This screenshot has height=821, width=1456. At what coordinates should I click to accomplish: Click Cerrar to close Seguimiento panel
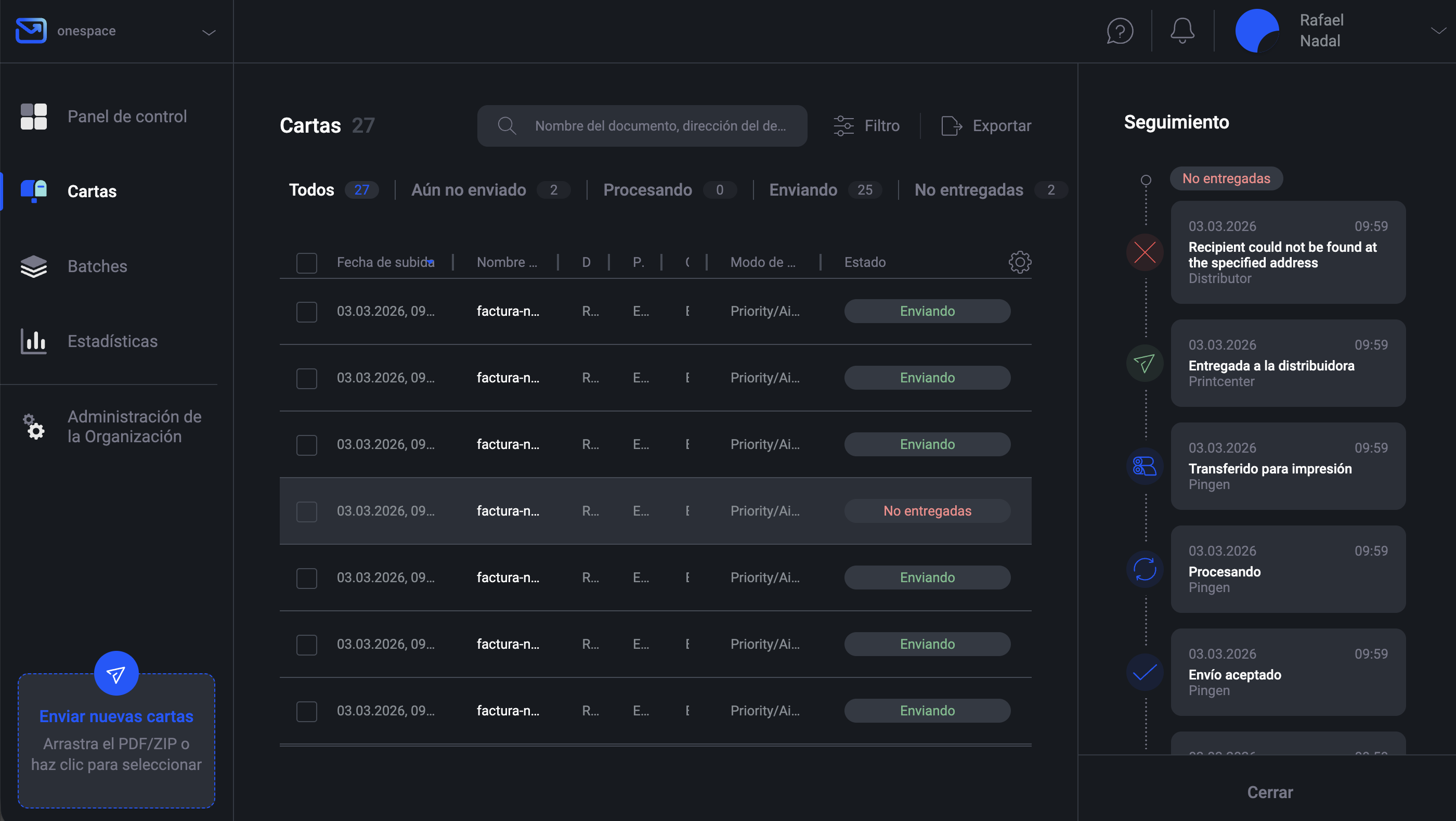1269,791
